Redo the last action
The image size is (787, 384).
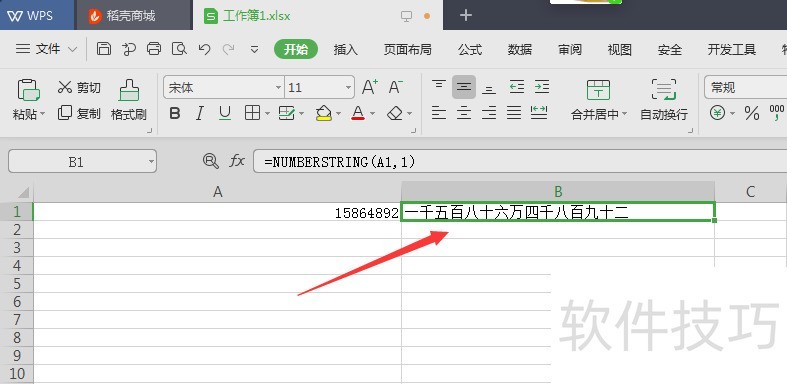pyautogui.click(x=228, y=49)
